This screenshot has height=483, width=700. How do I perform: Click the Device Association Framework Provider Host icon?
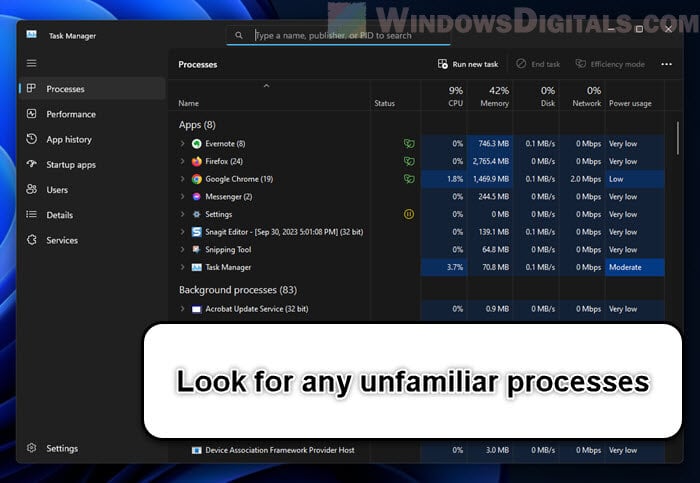[196, 450]
